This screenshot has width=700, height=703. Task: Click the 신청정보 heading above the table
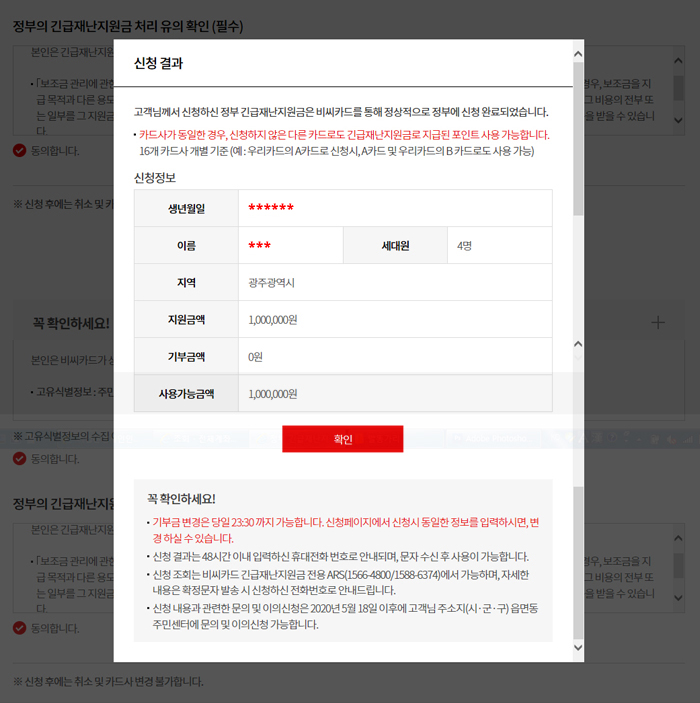[x=155, y=178]
